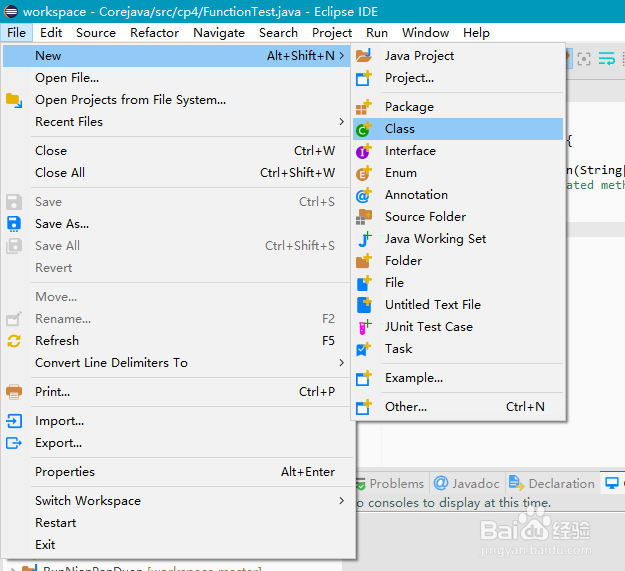Click the Folder icon in New submenu
This screenshot has height=571, width=625.
coord(364,261)
